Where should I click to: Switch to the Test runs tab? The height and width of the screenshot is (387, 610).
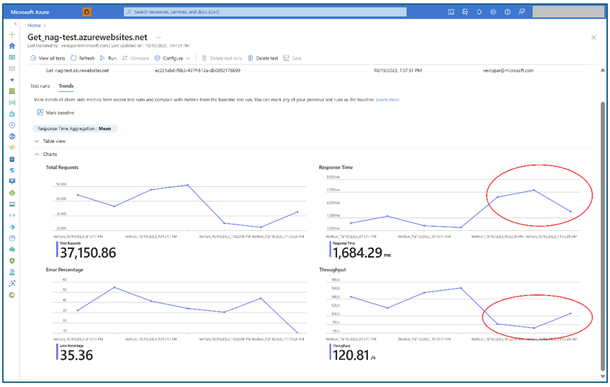pyautogui.click(x=40, y=86)
